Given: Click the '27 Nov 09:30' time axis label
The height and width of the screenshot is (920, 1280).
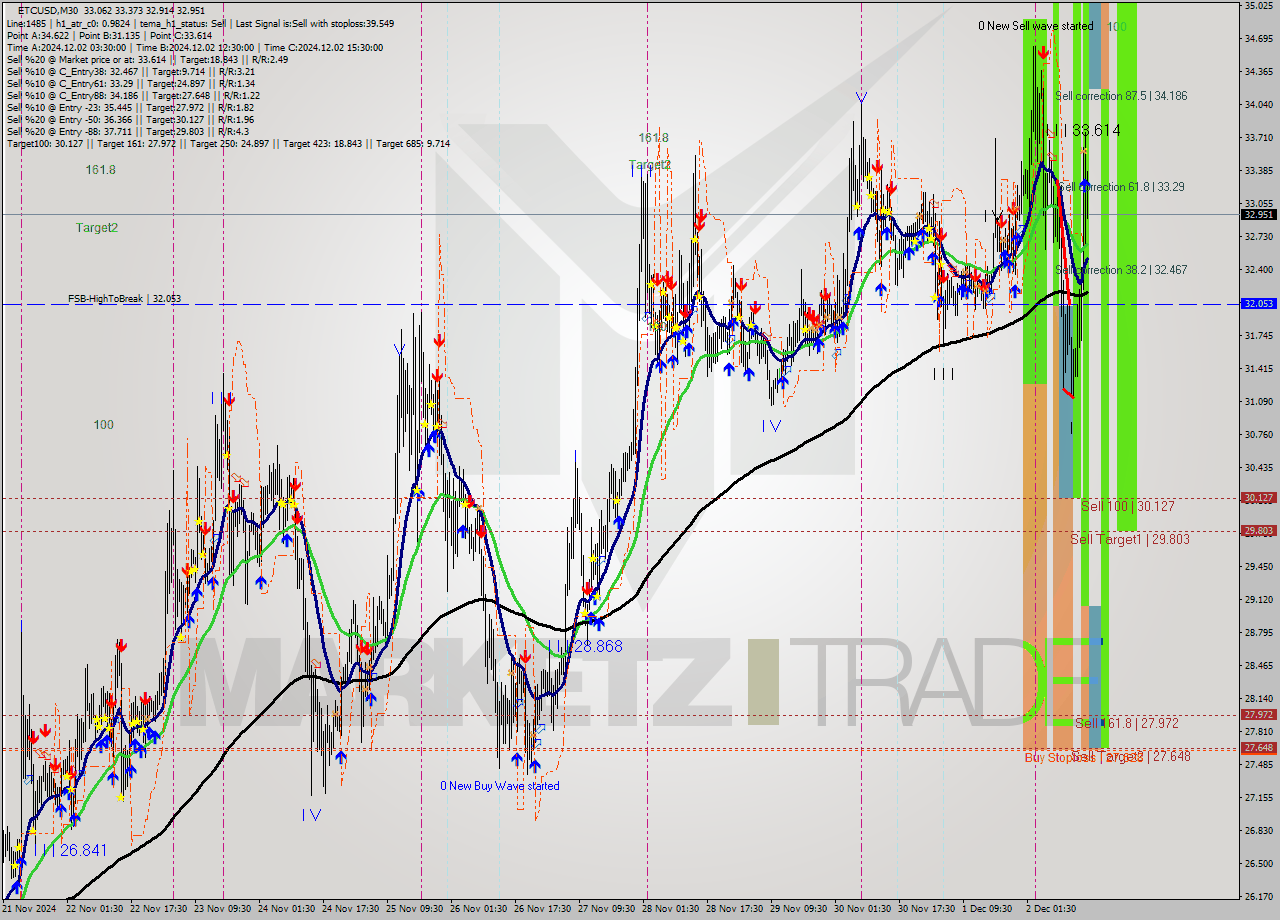Looking at the screenshot, I should tap(606, 909).
